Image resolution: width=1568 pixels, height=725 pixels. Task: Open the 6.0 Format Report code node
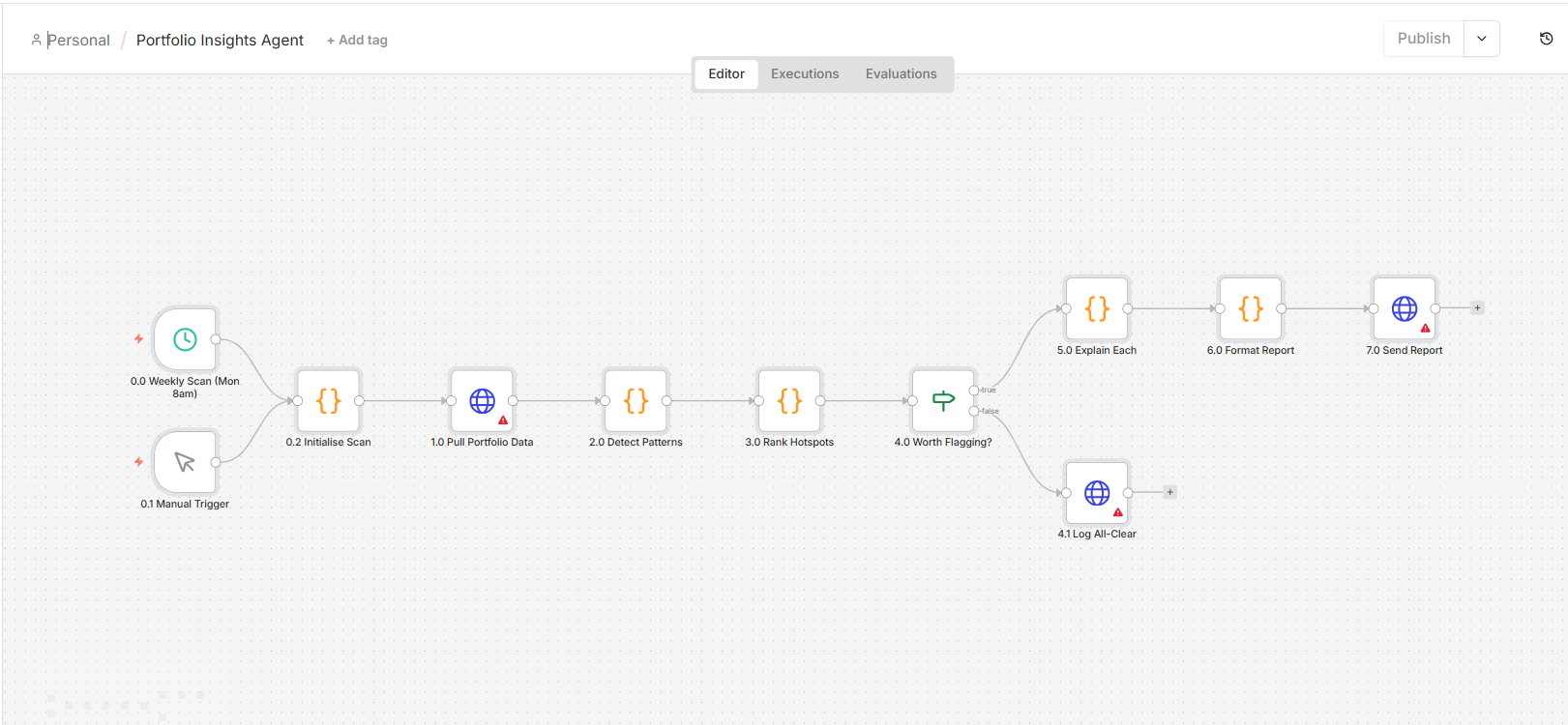[1251, 308]
